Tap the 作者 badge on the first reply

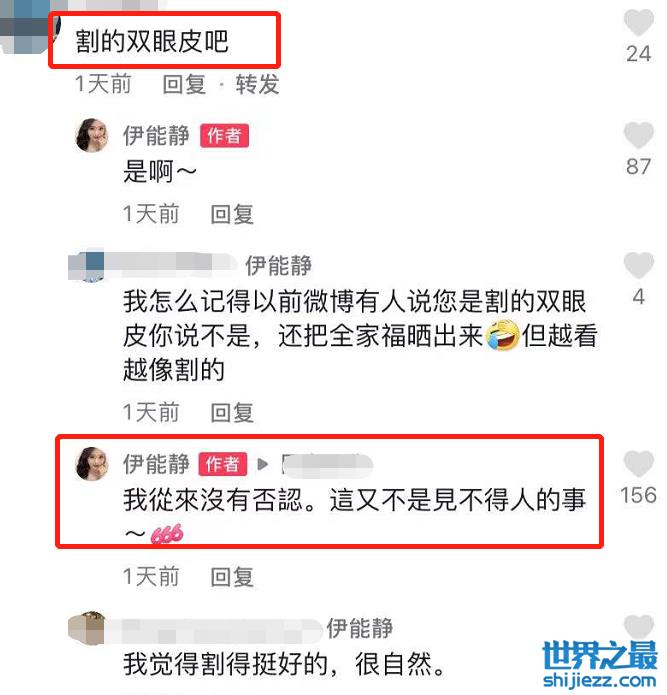224,136
